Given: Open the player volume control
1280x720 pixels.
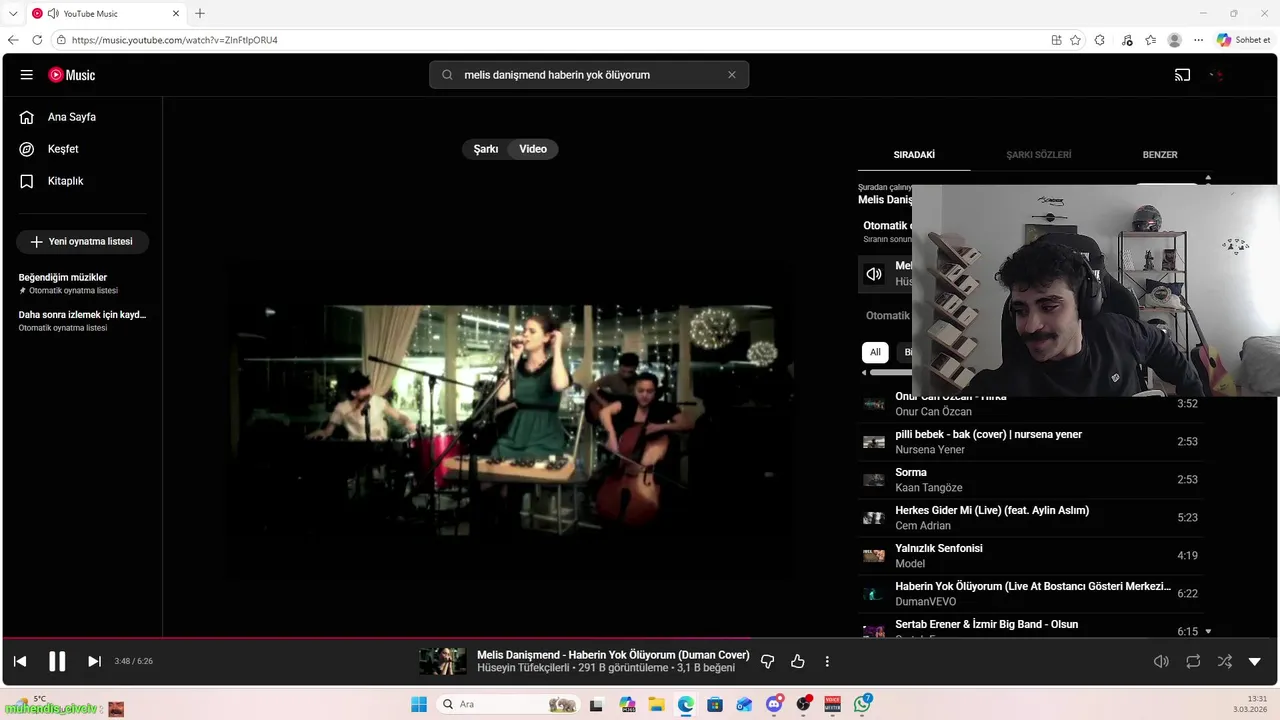Looking at the screenshot, I should tap(1161, 661).
